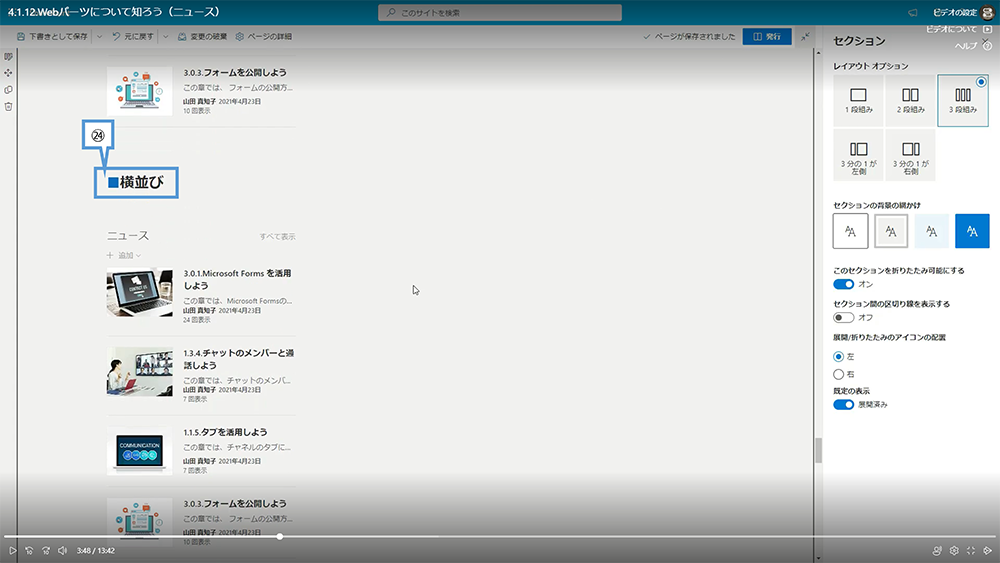Choose the 3 分の 1 が左側 layout

tap(858, 156)
